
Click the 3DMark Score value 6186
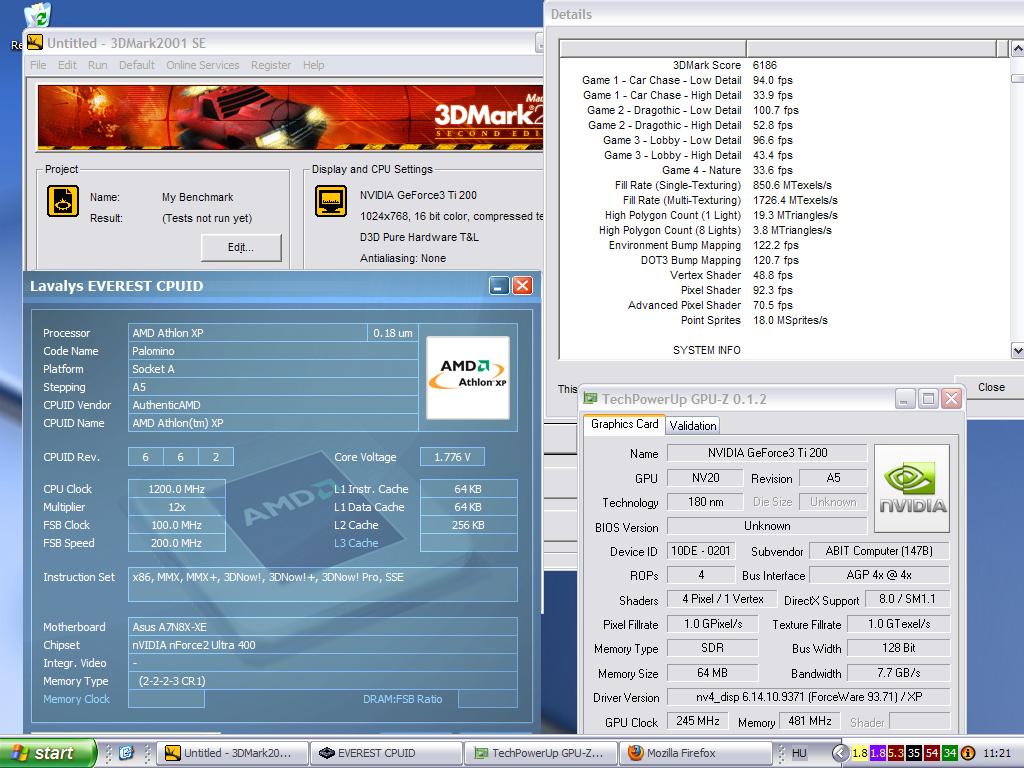pos(764,65)
